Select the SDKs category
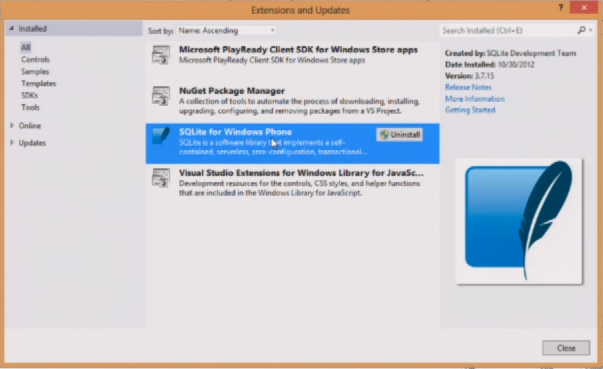Viewport: 603px width, 369px height. pos(29,95)
